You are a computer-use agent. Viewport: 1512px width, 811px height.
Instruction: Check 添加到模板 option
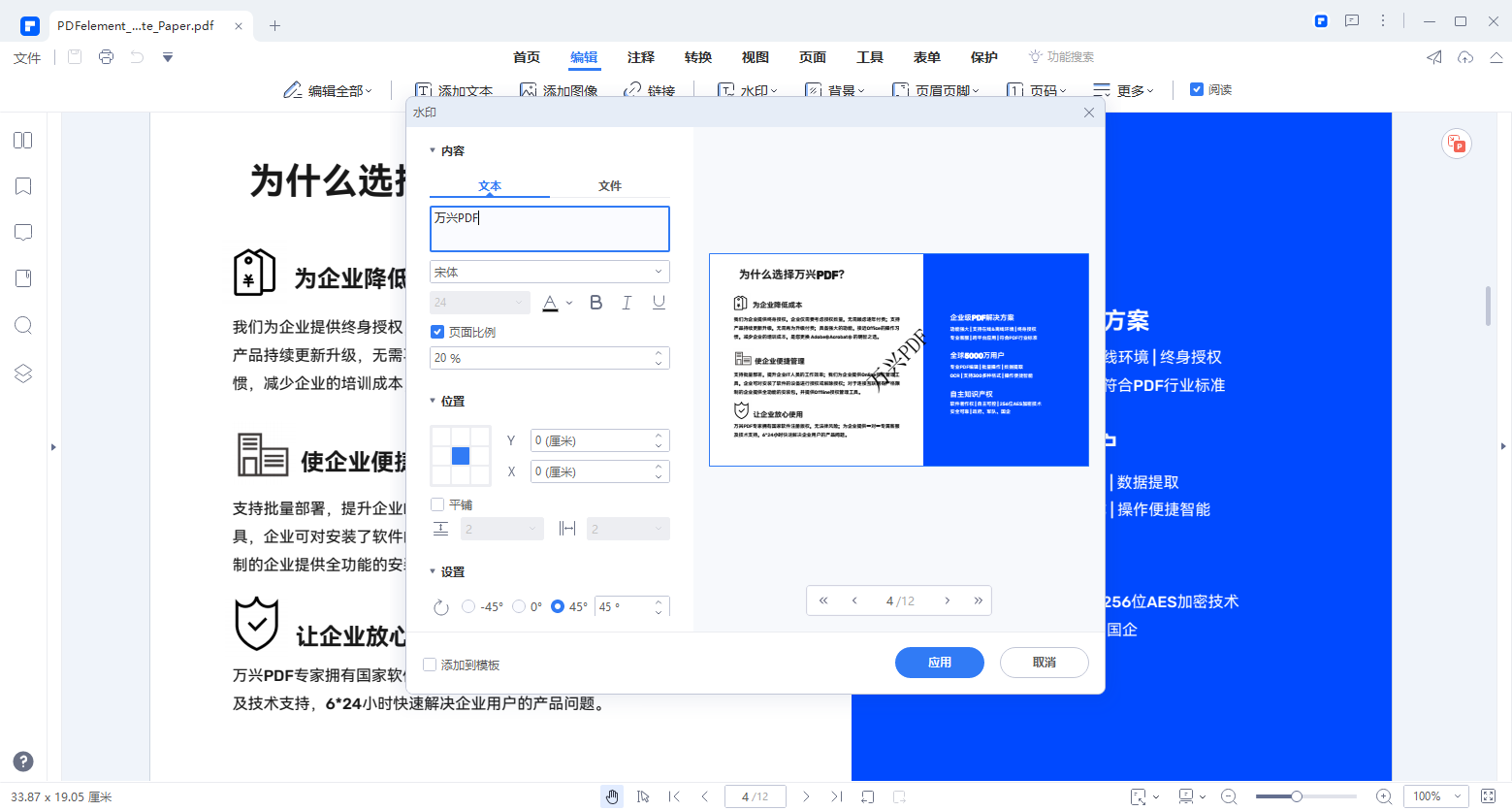click(430, 665)
